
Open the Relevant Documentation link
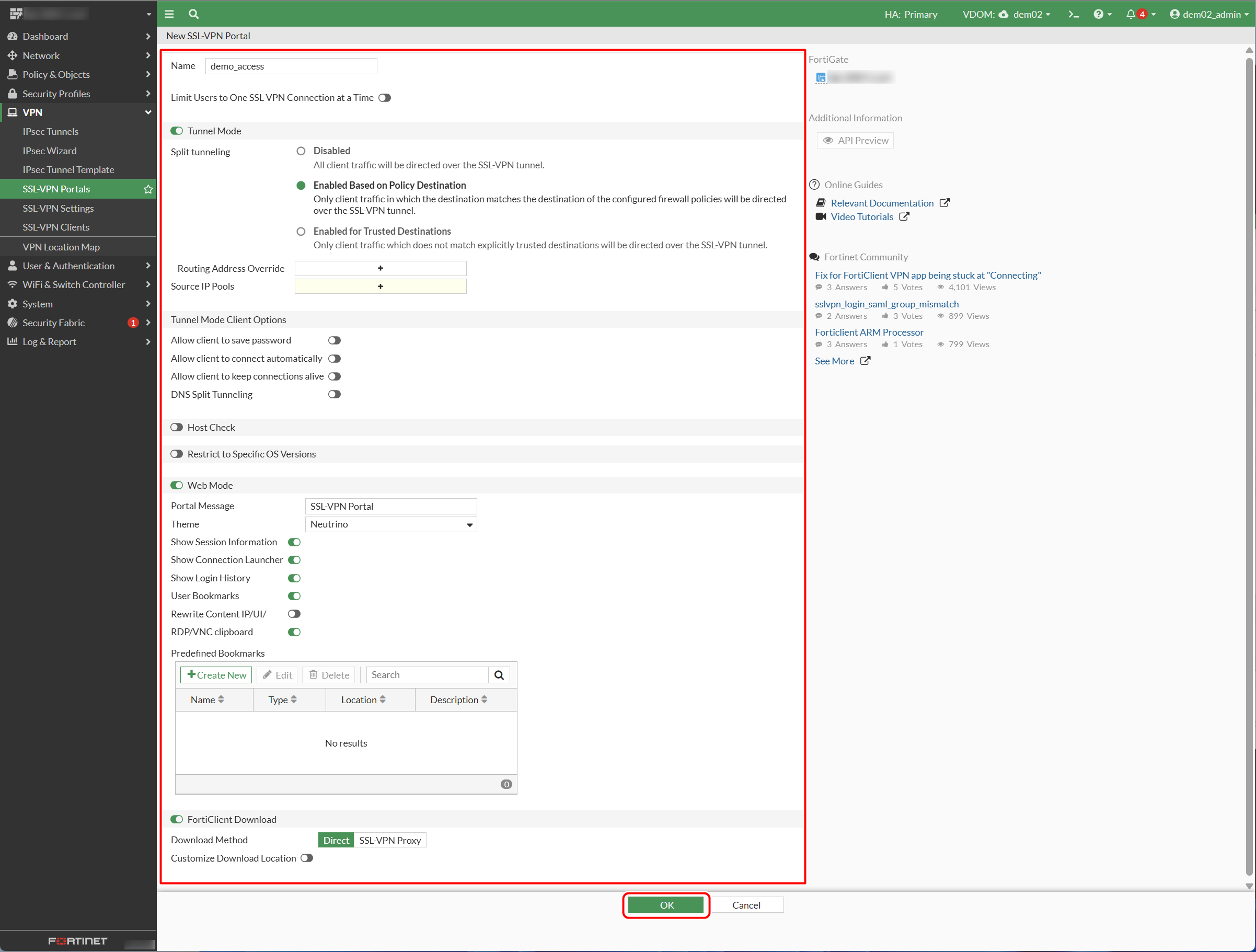882,203
